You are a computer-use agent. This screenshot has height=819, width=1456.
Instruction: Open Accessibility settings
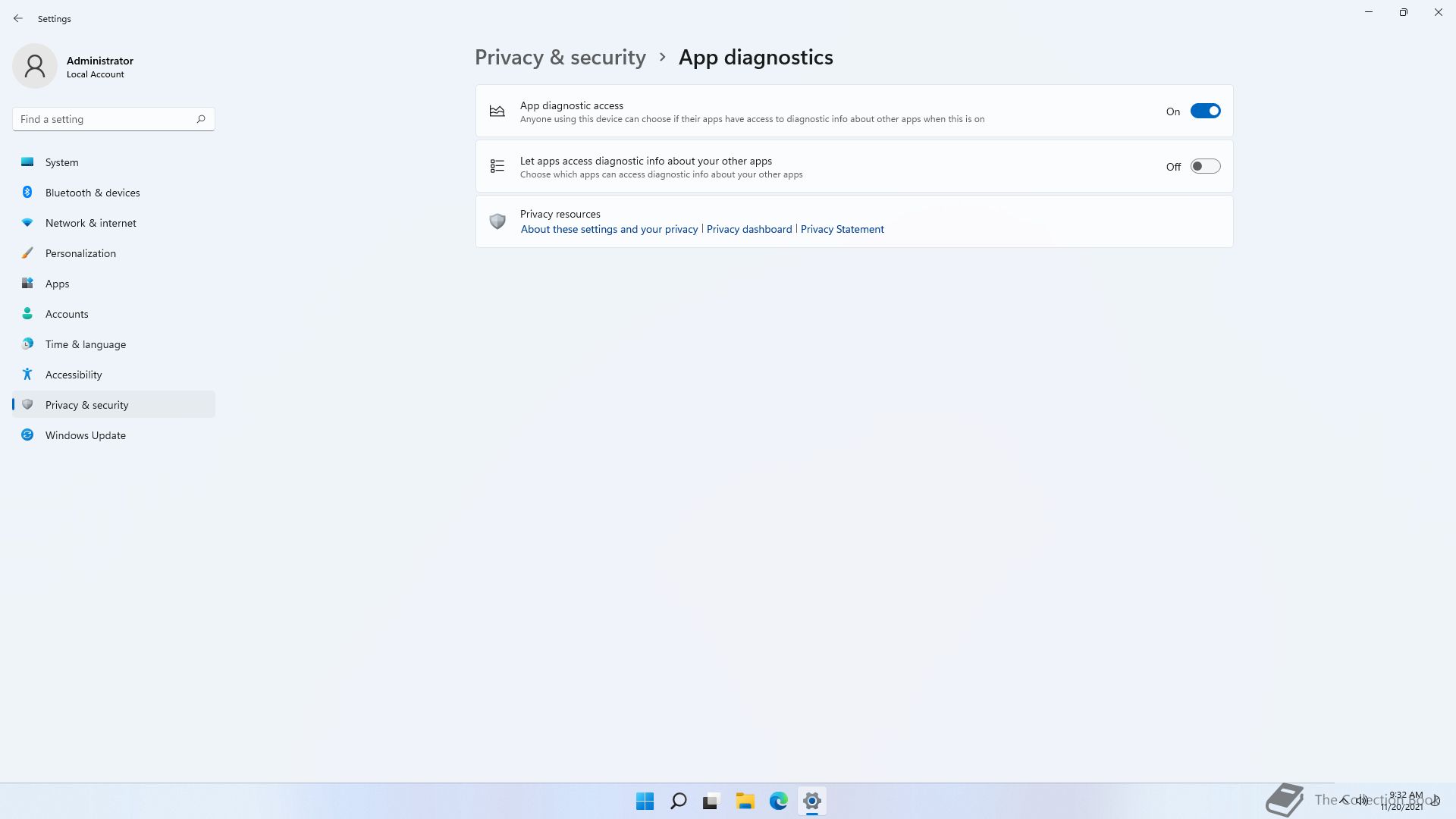click(x=114, y=374)
